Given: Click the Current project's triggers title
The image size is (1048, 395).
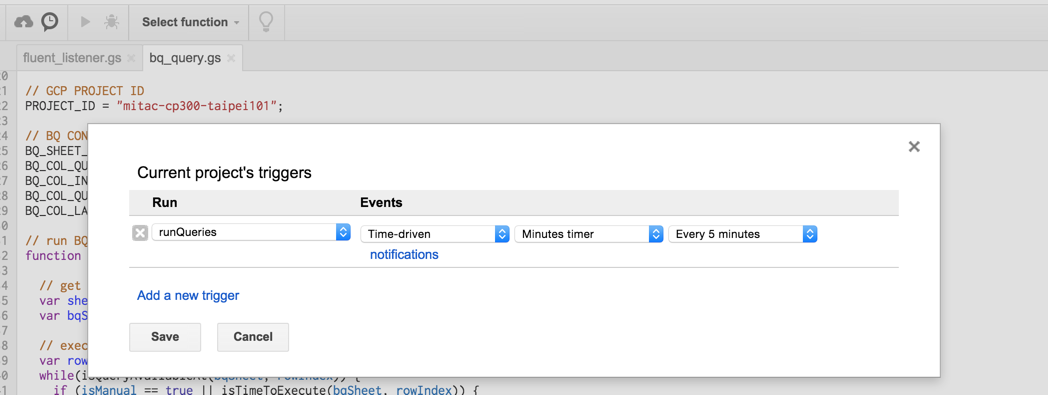Looking at the screenshot, I should point(224,173).
